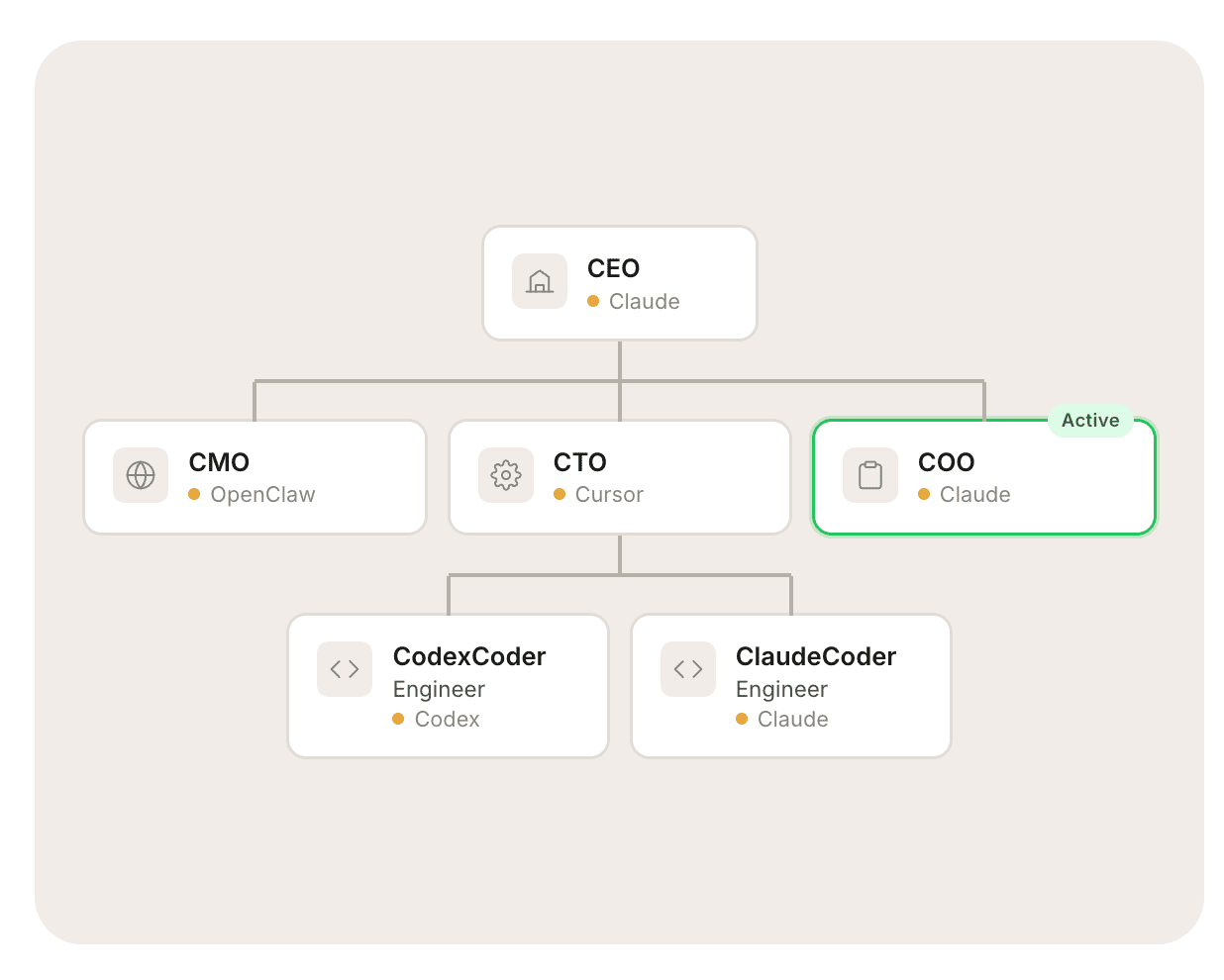Click the code brackets icon on ClaudeCoder card
The height and width of the screenshot is (980, 1224).
pyautogui.click(x=688, y=669)
